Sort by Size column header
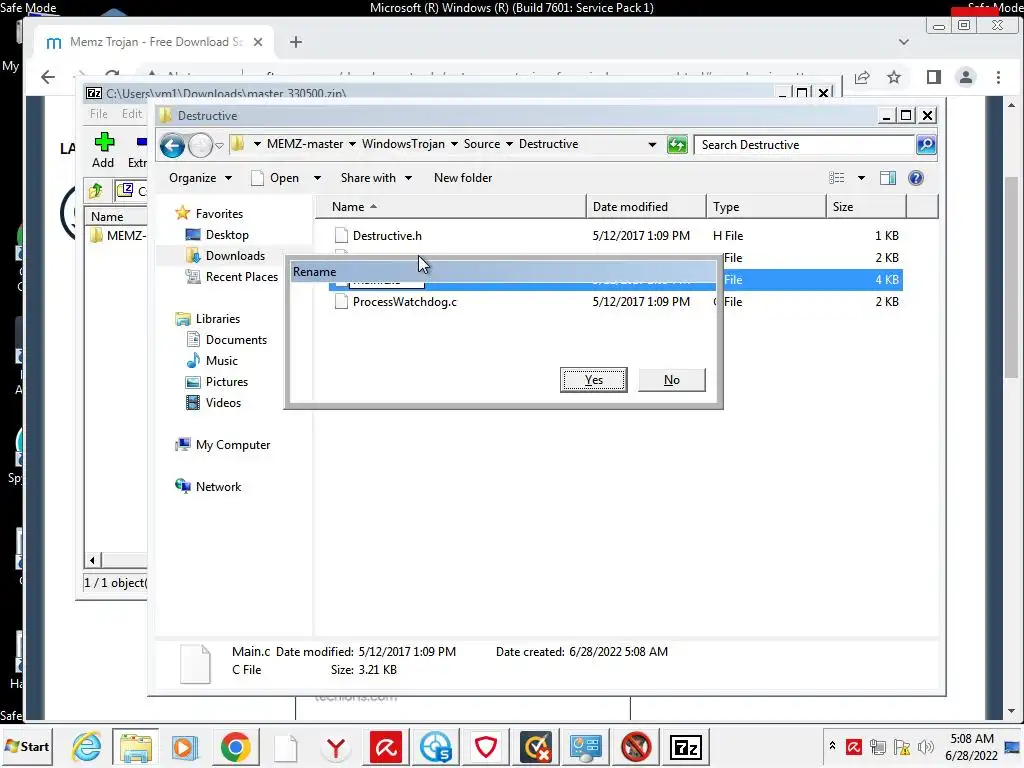The width and height of the screenshot is (1024, 768). (866, 206)
